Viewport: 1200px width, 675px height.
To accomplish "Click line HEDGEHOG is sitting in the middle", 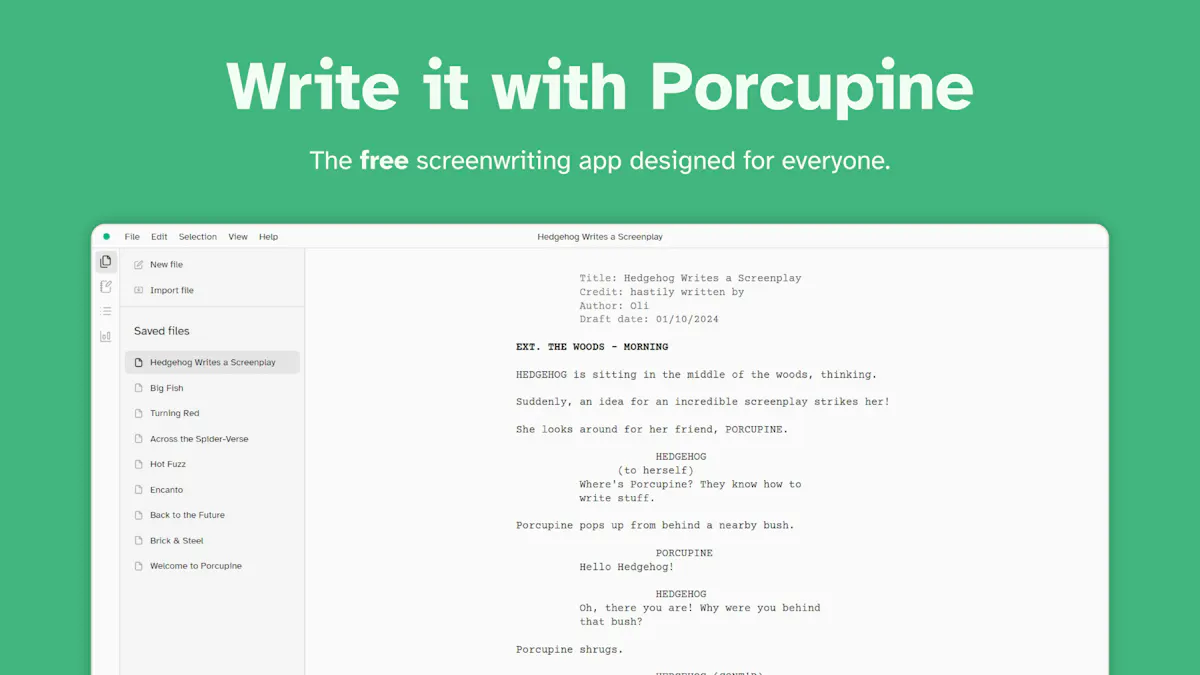I will [x=696, y=375].
